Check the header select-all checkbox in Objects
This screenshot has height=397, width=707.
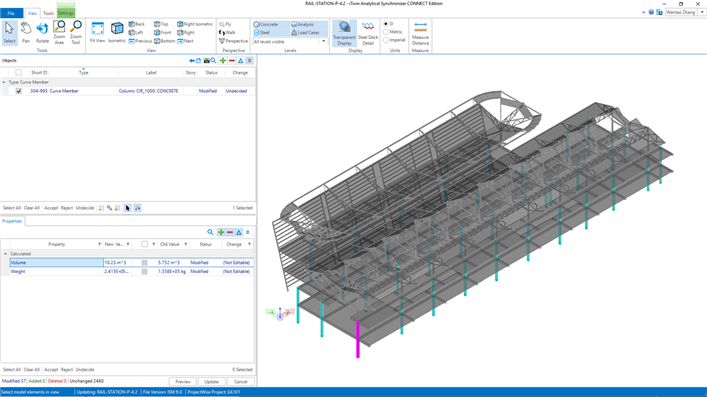(18, 72)
